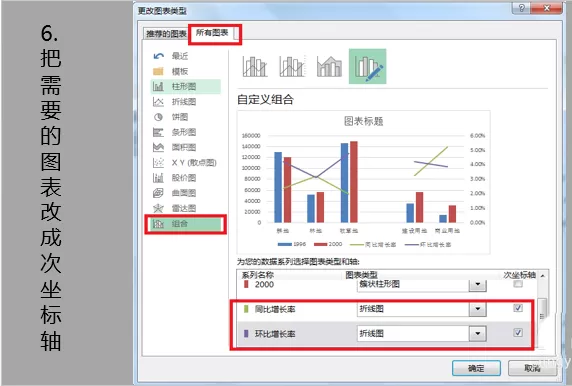The height and width of the screenshot is (386, 572).
Task: Switch to 推荐的图表 tab
Action: click(x=166, y=34)
